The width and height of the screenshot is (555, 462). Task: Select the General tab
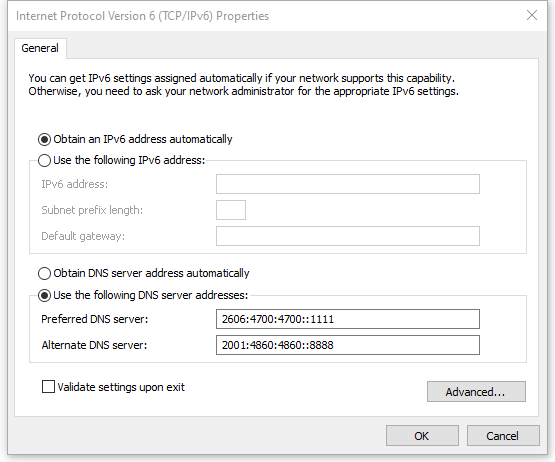[40, 48]
